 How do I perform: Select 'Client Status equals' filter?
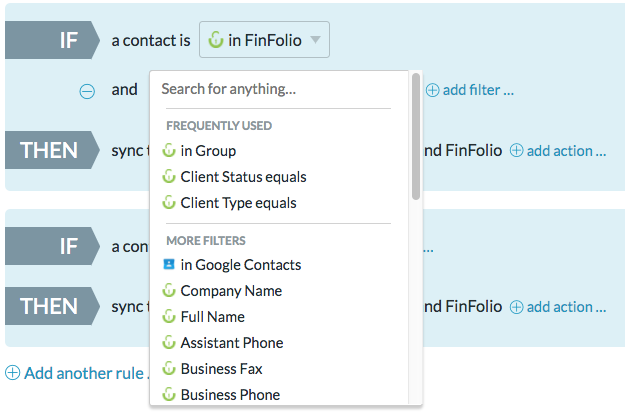243,177
